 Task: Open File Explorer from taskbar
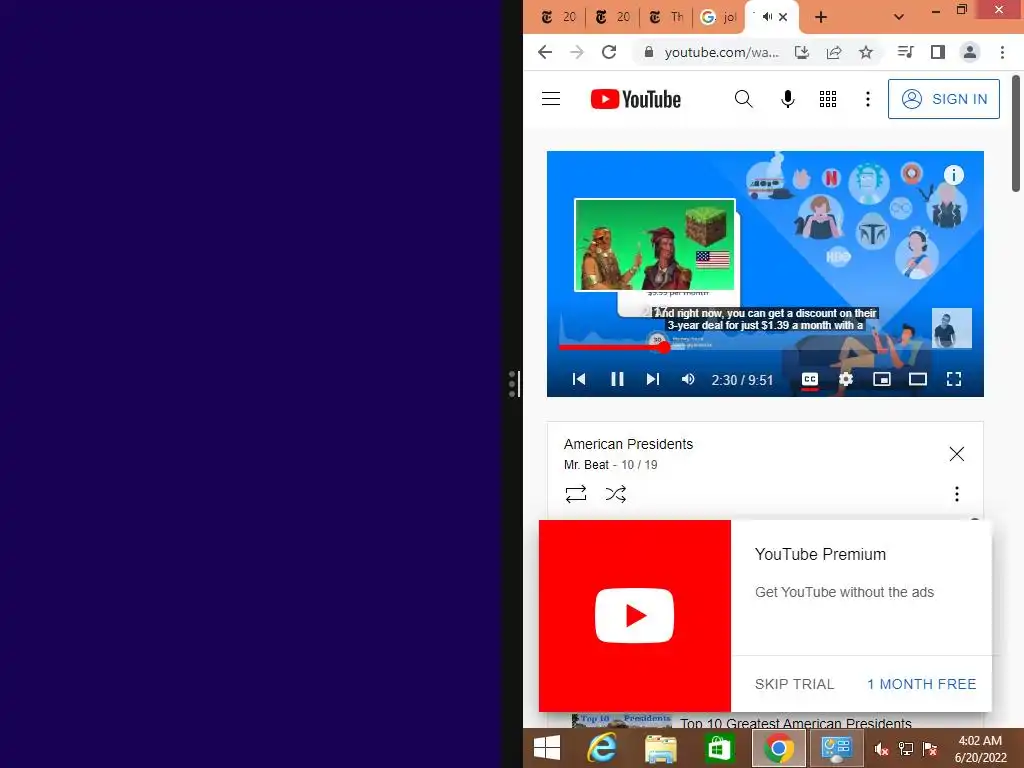660,748
